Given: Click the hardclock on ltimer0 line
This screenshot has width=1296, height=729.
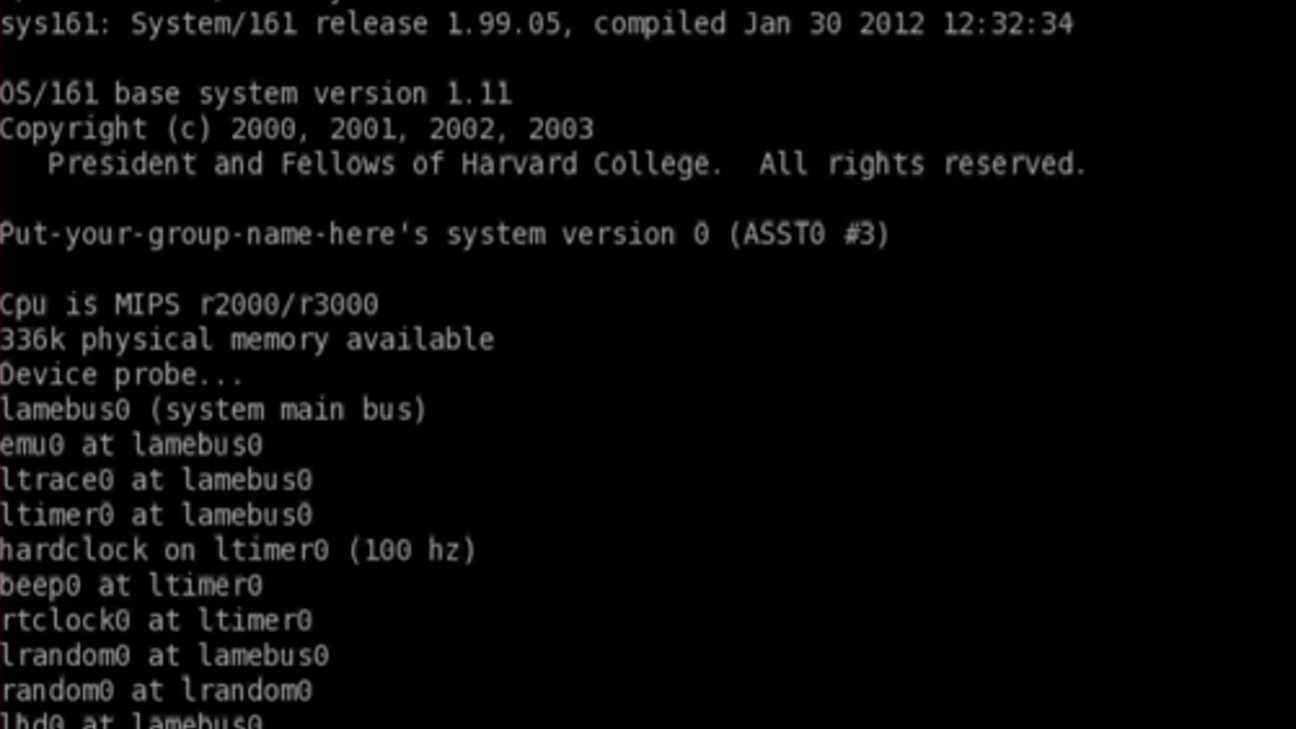Looking at the screenshot, I should tap(238, 550).
